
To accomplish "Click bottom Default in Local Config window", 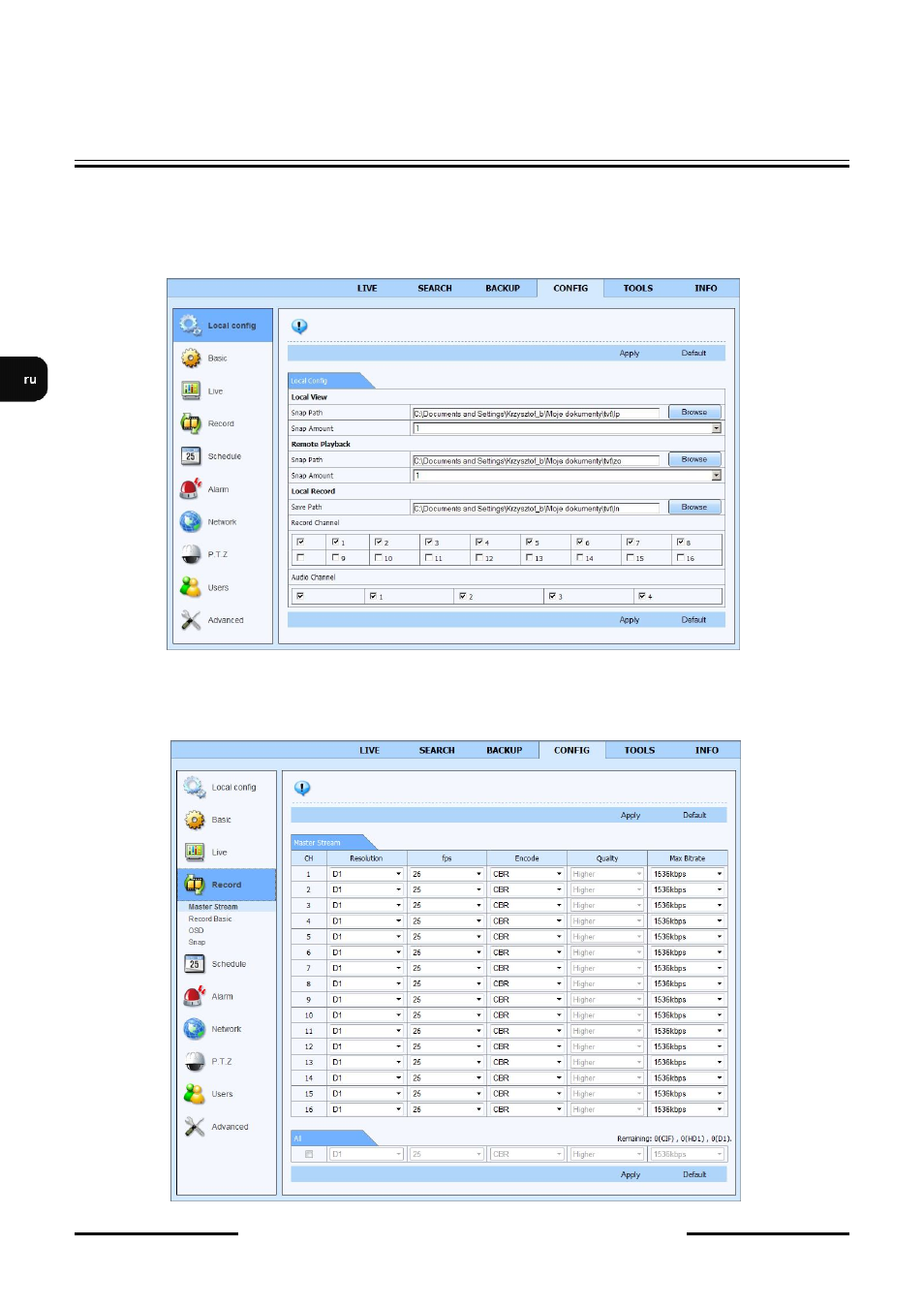I will 693,620.
